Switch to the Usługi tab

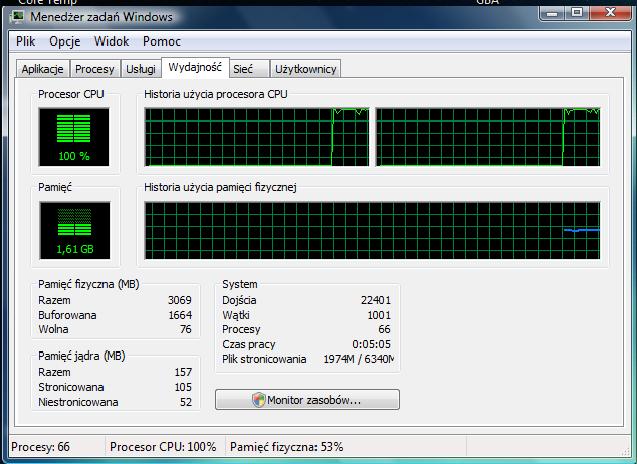[x=141, y=69]
